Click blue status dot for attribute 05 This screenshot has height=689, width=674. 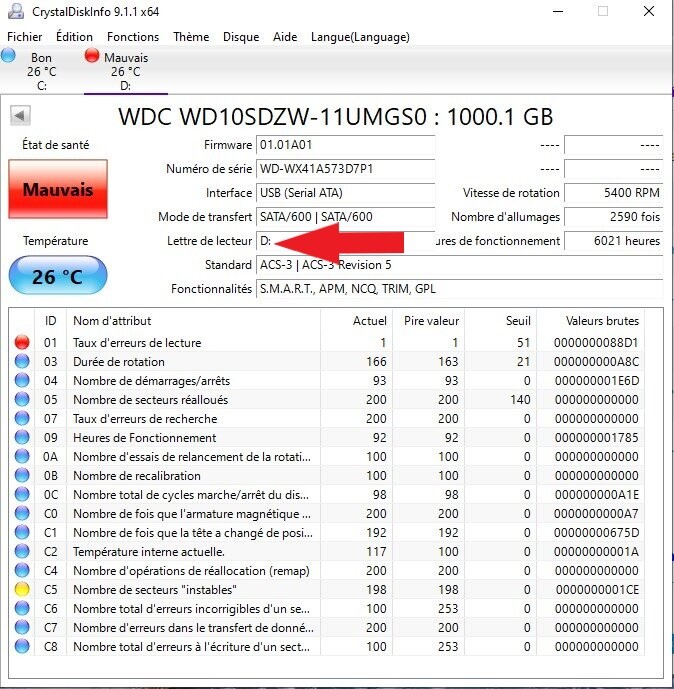22,399
